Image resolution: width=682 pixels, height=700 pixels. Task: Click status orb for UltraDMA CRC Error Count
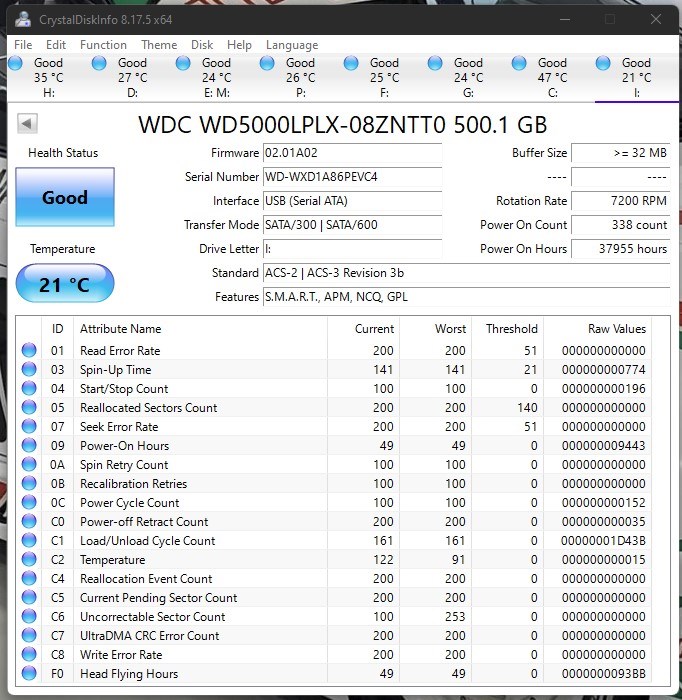(29, 635)
